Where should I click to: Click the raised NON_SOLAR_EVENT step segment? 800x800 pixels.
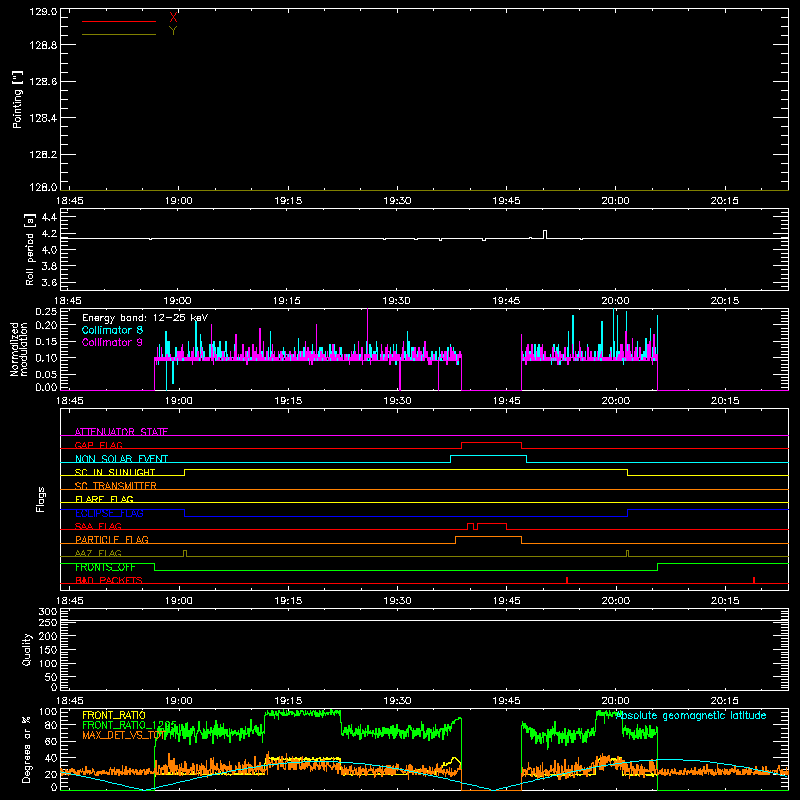pos(488,456)
